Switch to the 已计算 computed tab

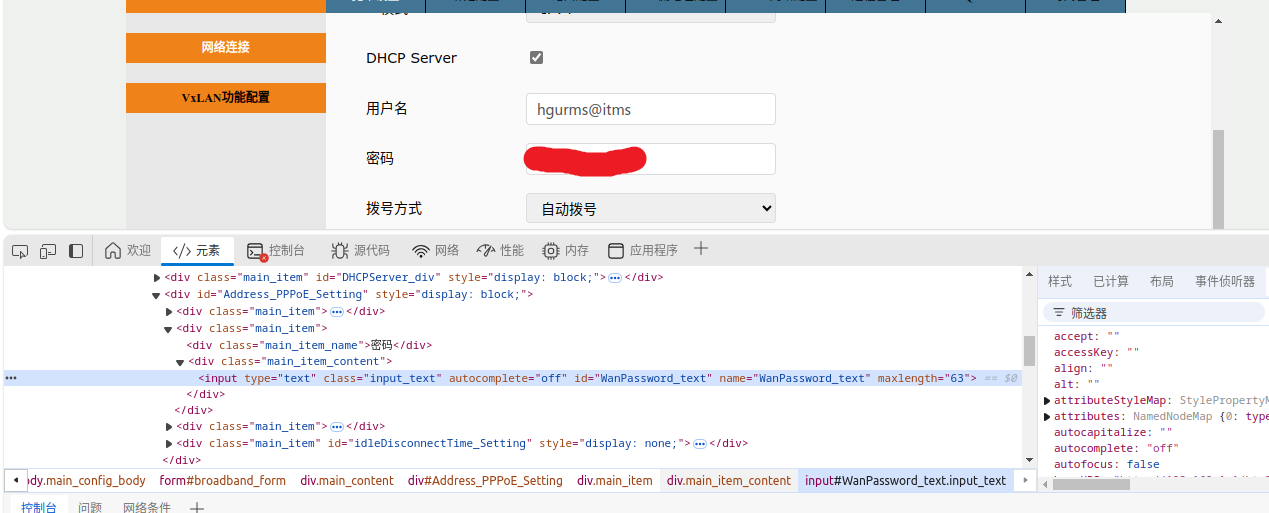(1110, 282)
